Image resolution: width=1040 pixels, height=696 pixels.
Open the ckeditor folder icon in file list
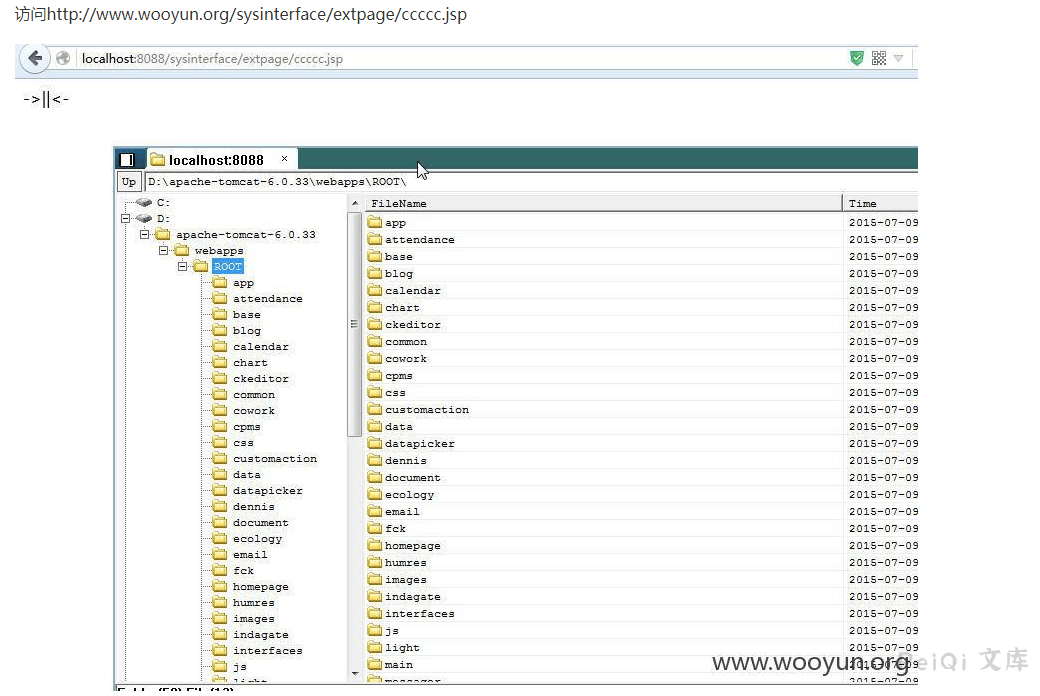coord(375,324)
